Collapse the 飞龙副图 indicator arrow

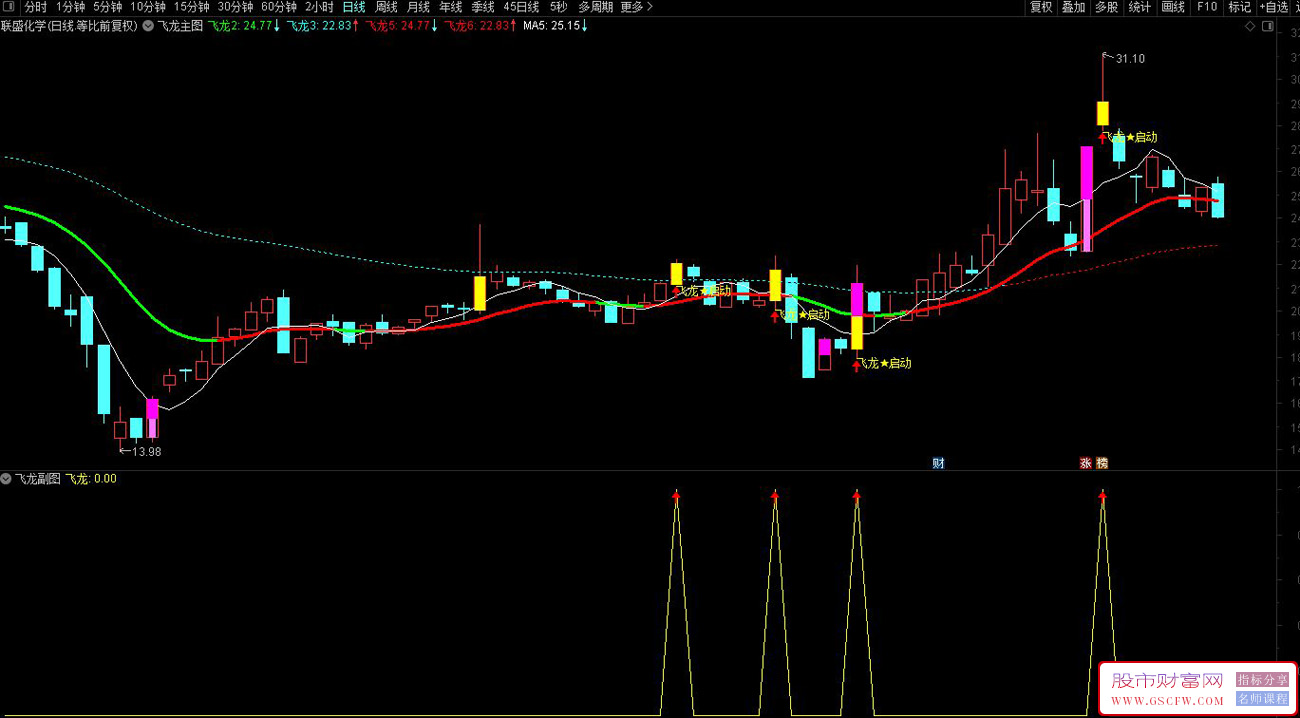(x=7, y=479)
